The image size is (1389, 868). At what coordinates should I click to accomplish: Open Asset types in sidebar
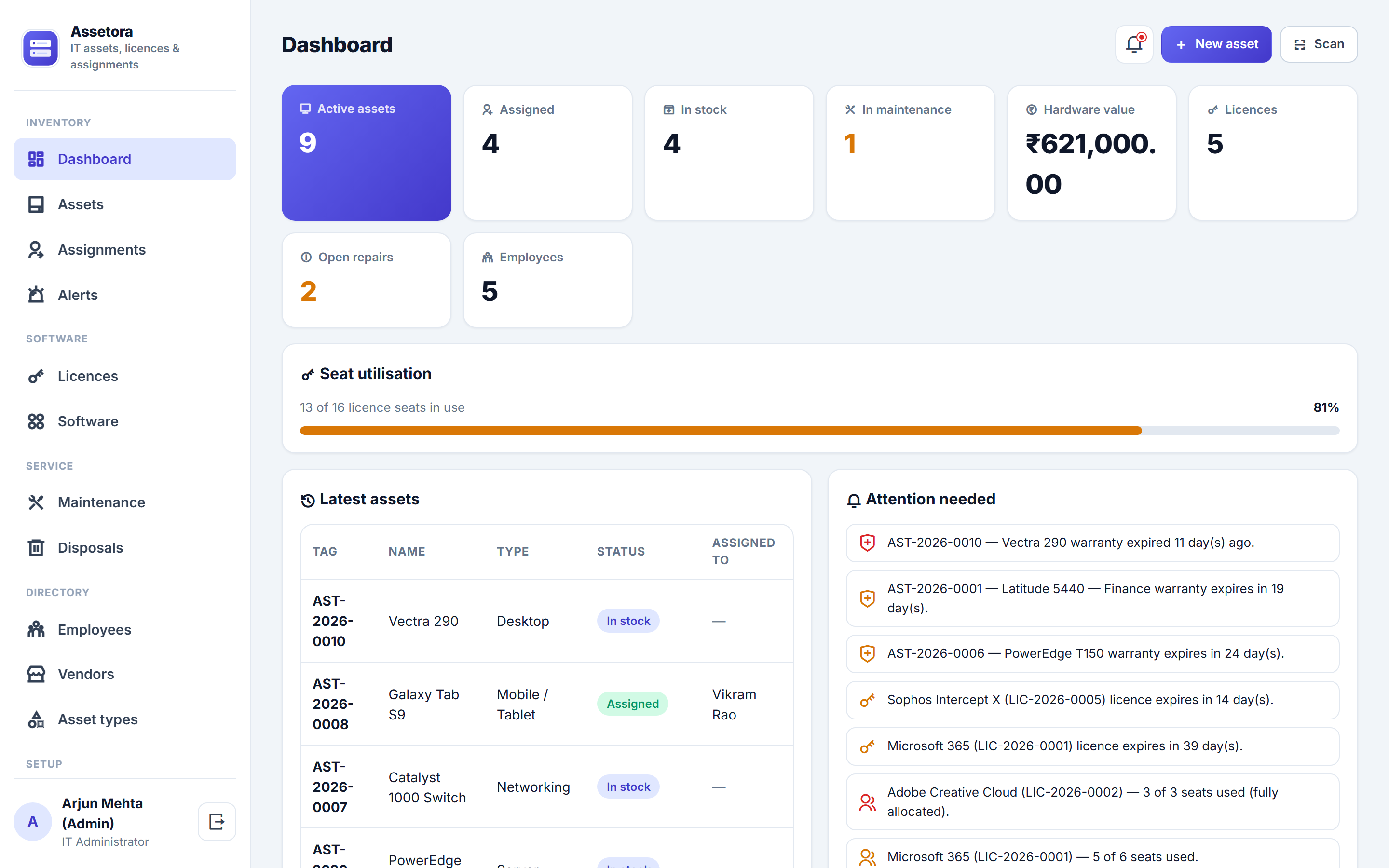124,719
